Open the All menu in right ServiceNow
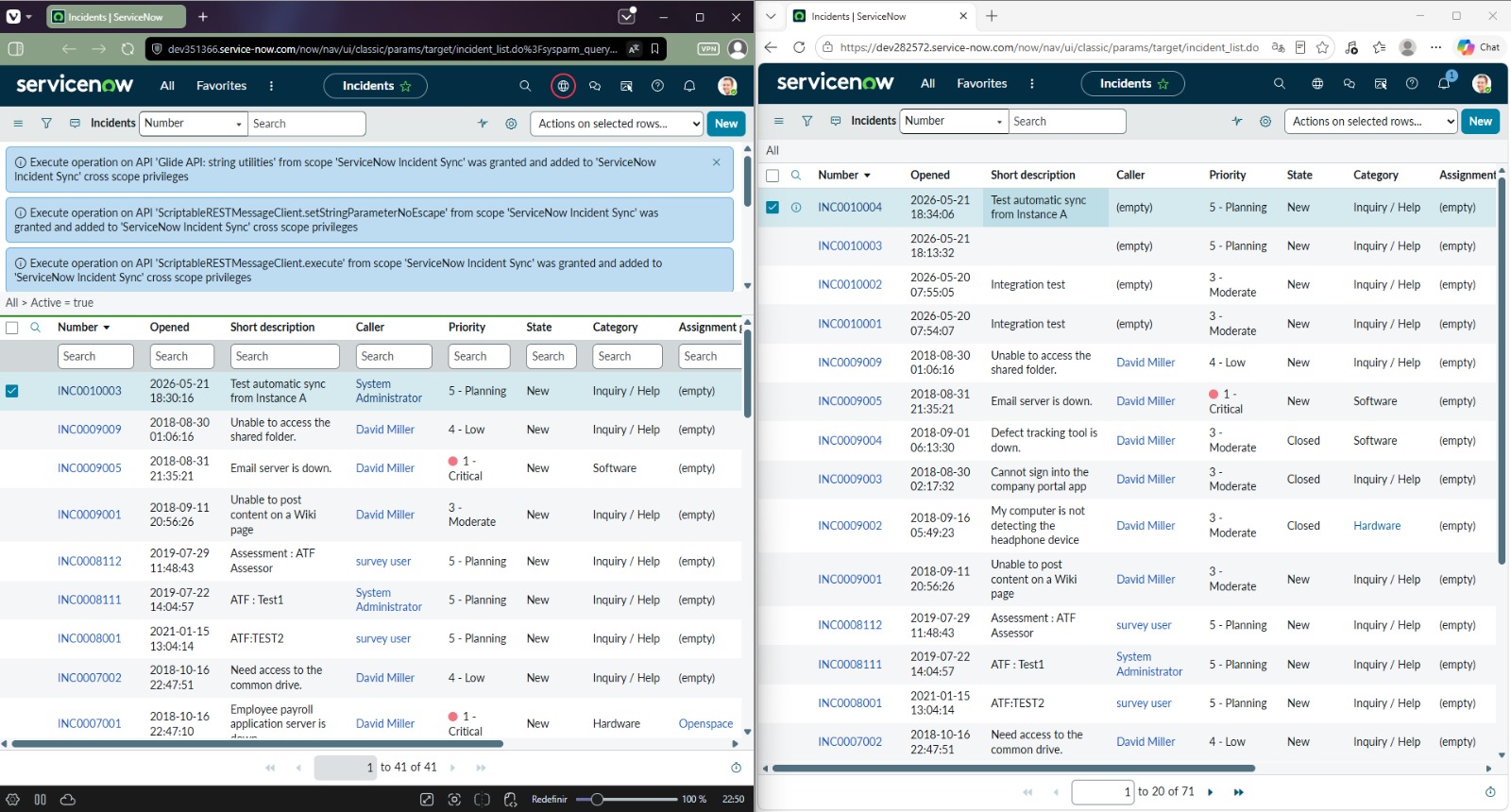 pos(927,84)
